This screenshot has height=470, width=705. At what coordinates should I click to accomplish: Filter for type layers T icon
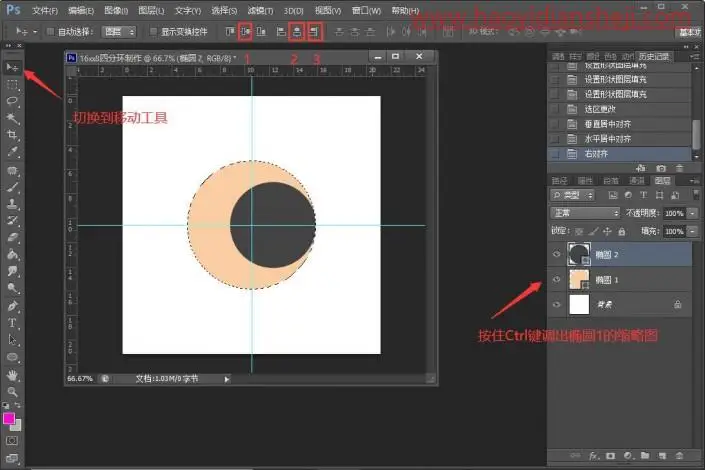point(643,195)
